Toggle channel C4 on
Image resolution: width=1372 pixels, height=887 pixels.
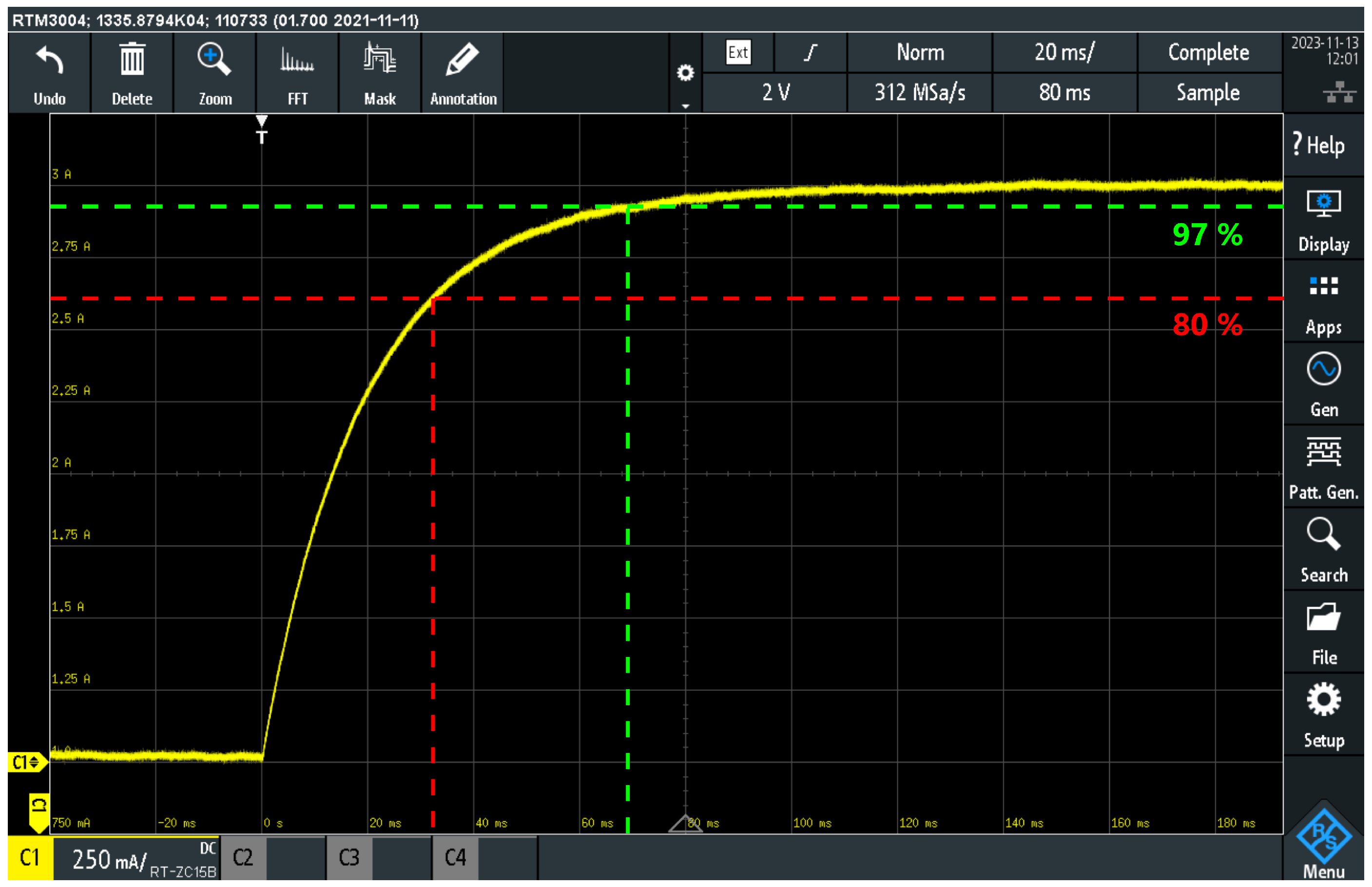click(x=455, y=858)
